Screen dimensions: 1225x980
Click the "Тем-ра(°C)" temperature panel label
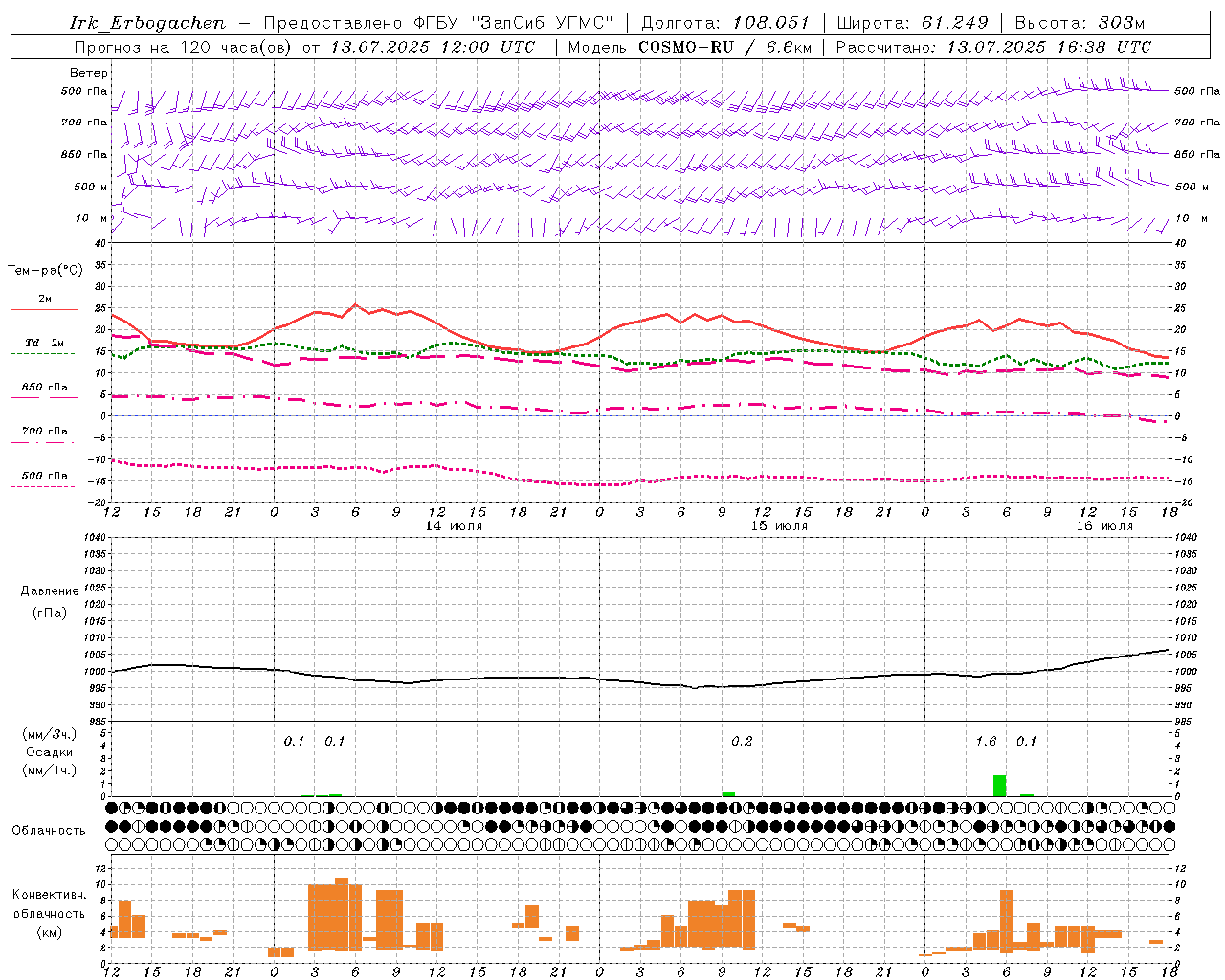[45, 271]
